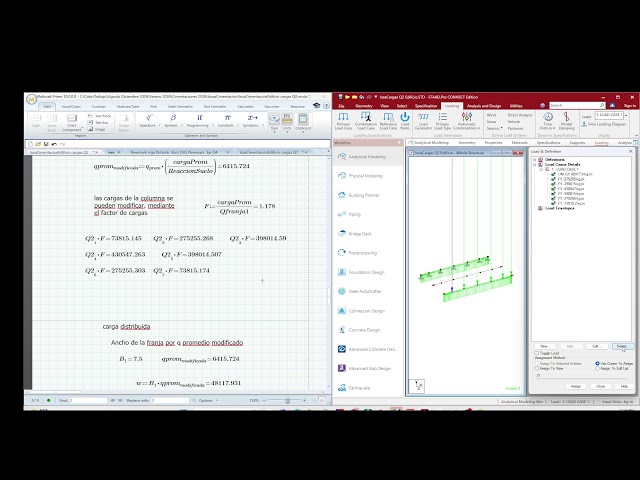Open Mathcad worksheet tabs overflow arrow
Screen dimensions: 640x480
[328, 152]
